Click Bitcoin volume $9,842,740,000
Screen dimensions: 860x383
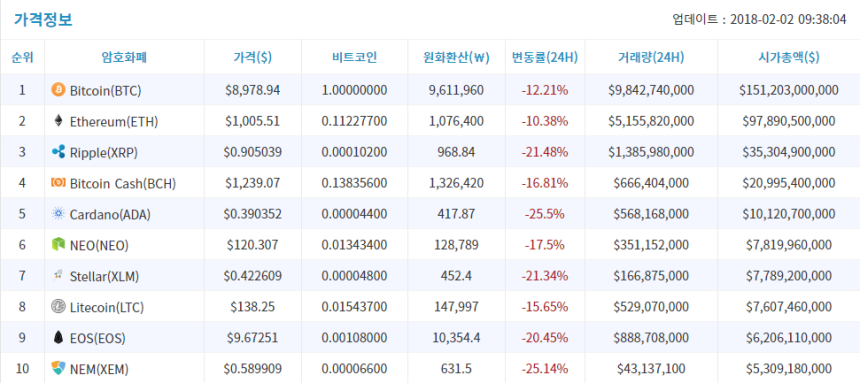(651, 90)
